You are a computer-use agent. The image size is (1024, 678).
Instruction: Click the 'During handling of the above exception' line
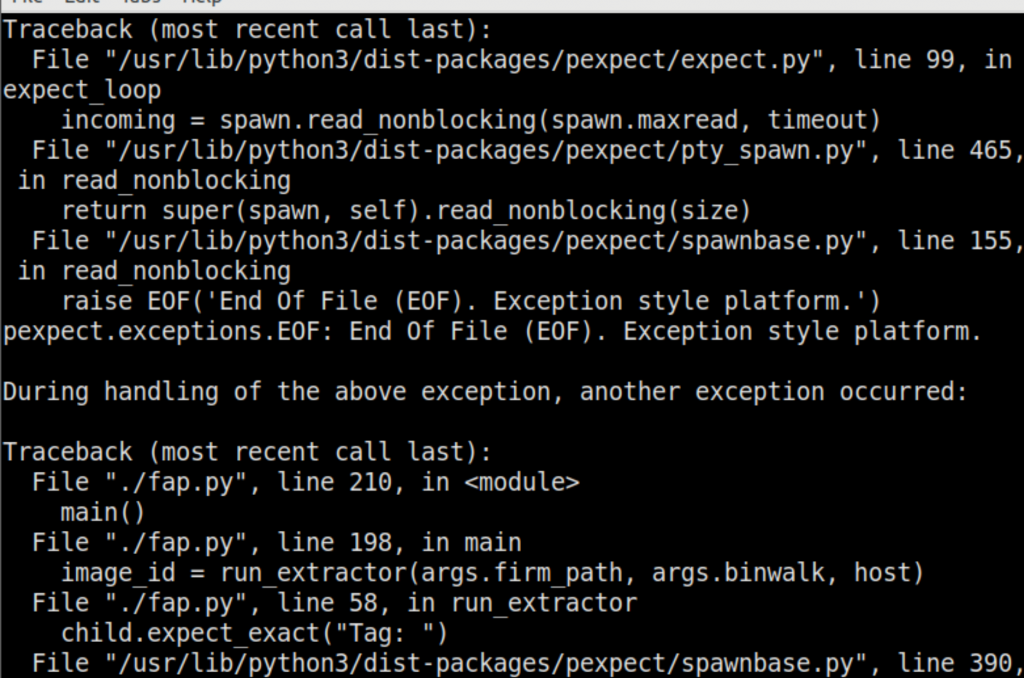485,391
